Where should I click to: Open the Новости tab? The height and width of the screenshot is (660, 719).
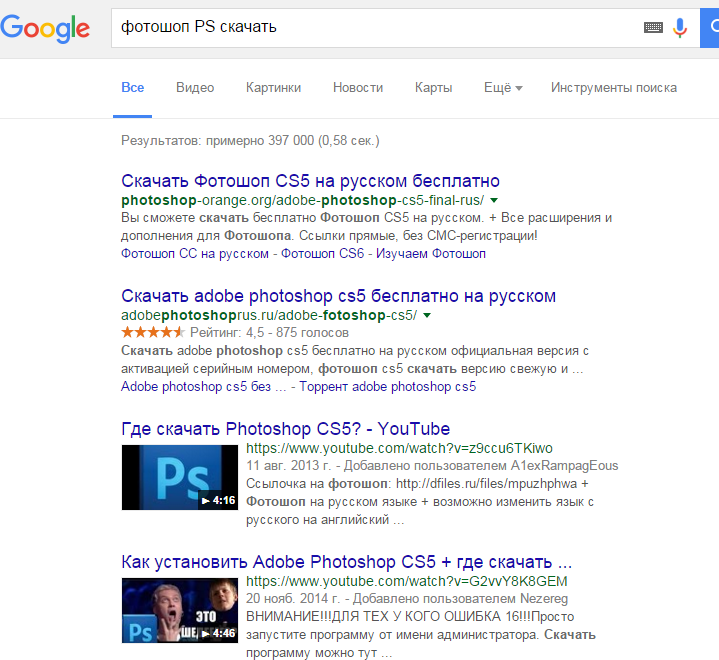click(358, 88)
